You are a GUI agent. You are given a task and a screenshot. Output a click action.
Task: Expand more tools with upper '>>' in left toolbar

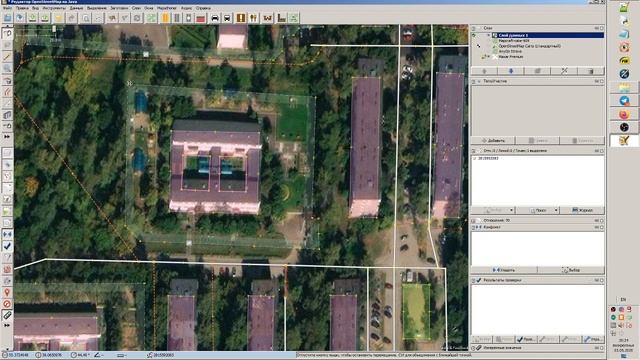click(x=7, y=137)
